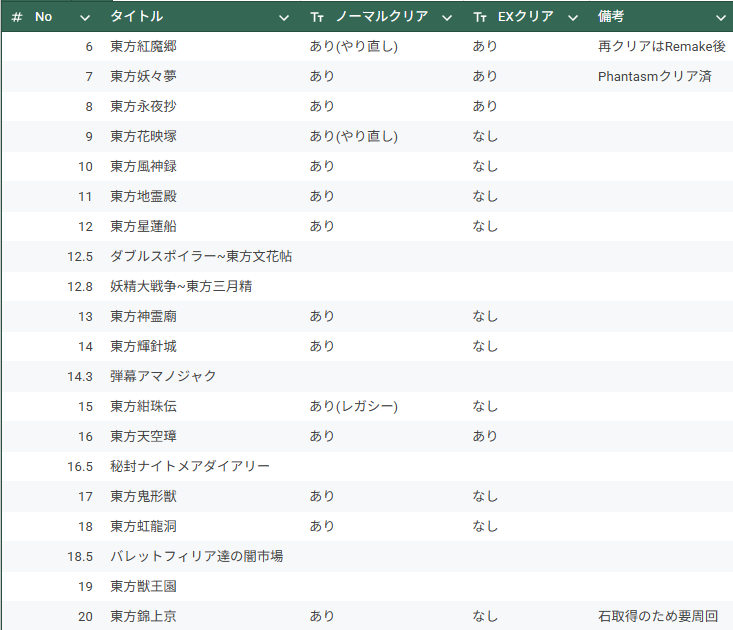This screenshot has height=630, width=733.
Task: Select the No cell 16.5
Action: (x=80, y=467)
